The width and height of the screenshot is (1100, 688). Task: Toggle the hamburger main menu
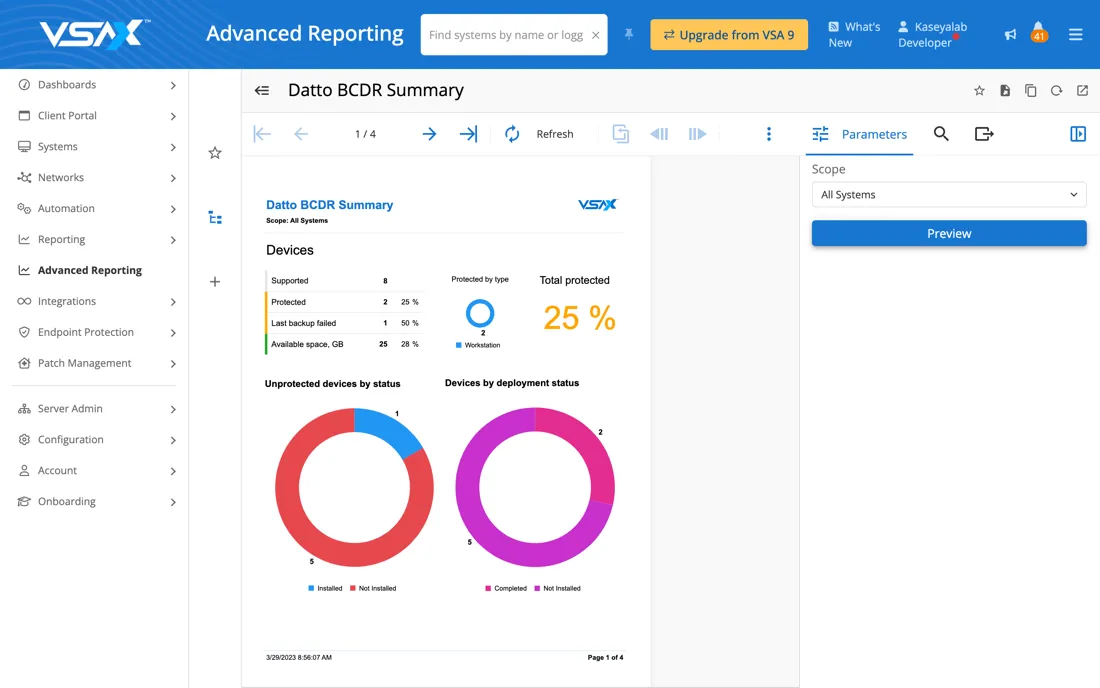coord(1076,35)
